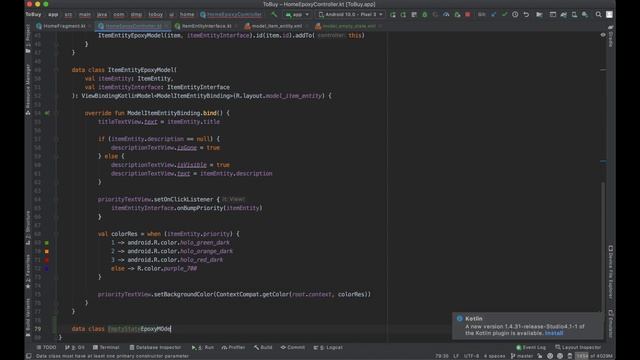The width and height of the screenshot is (640, 360).
Task: Open the Layout Inspector panel
Action: [x=578, y=347]
